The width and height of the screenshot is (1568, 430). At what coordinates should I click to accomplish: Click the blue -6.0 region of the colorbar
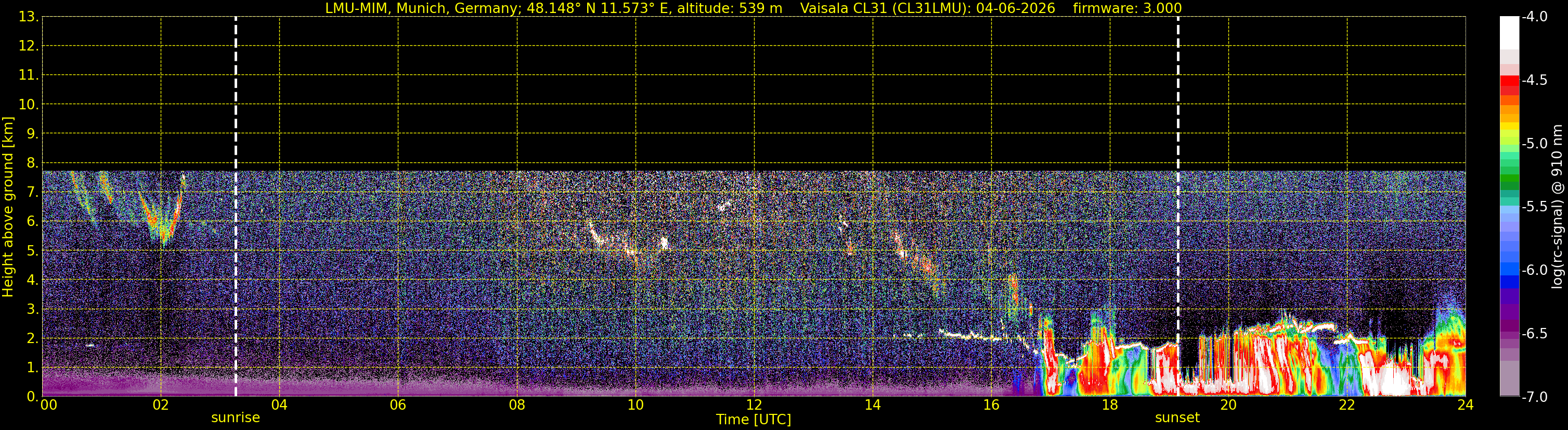click(x=1509, y=270)
